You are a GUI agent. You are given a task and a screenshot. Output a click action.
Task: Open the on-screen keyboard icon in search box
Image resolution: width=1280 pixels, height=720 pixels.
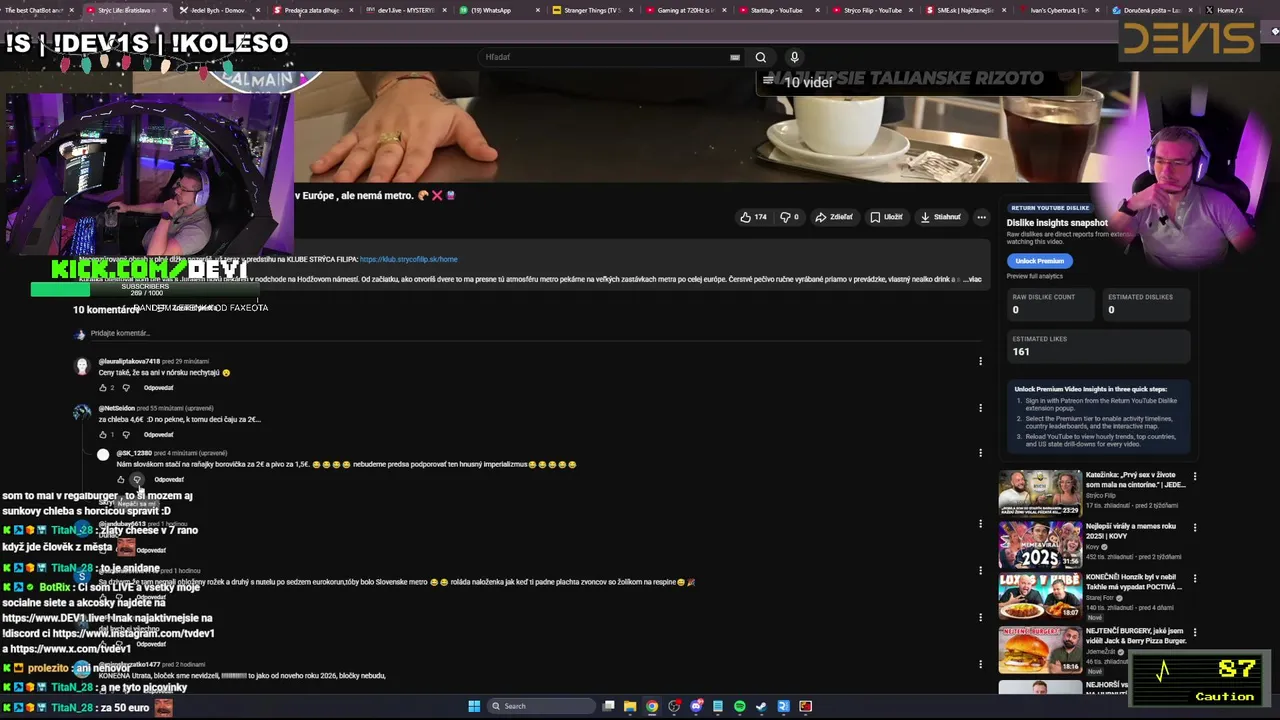coord(735,57)
